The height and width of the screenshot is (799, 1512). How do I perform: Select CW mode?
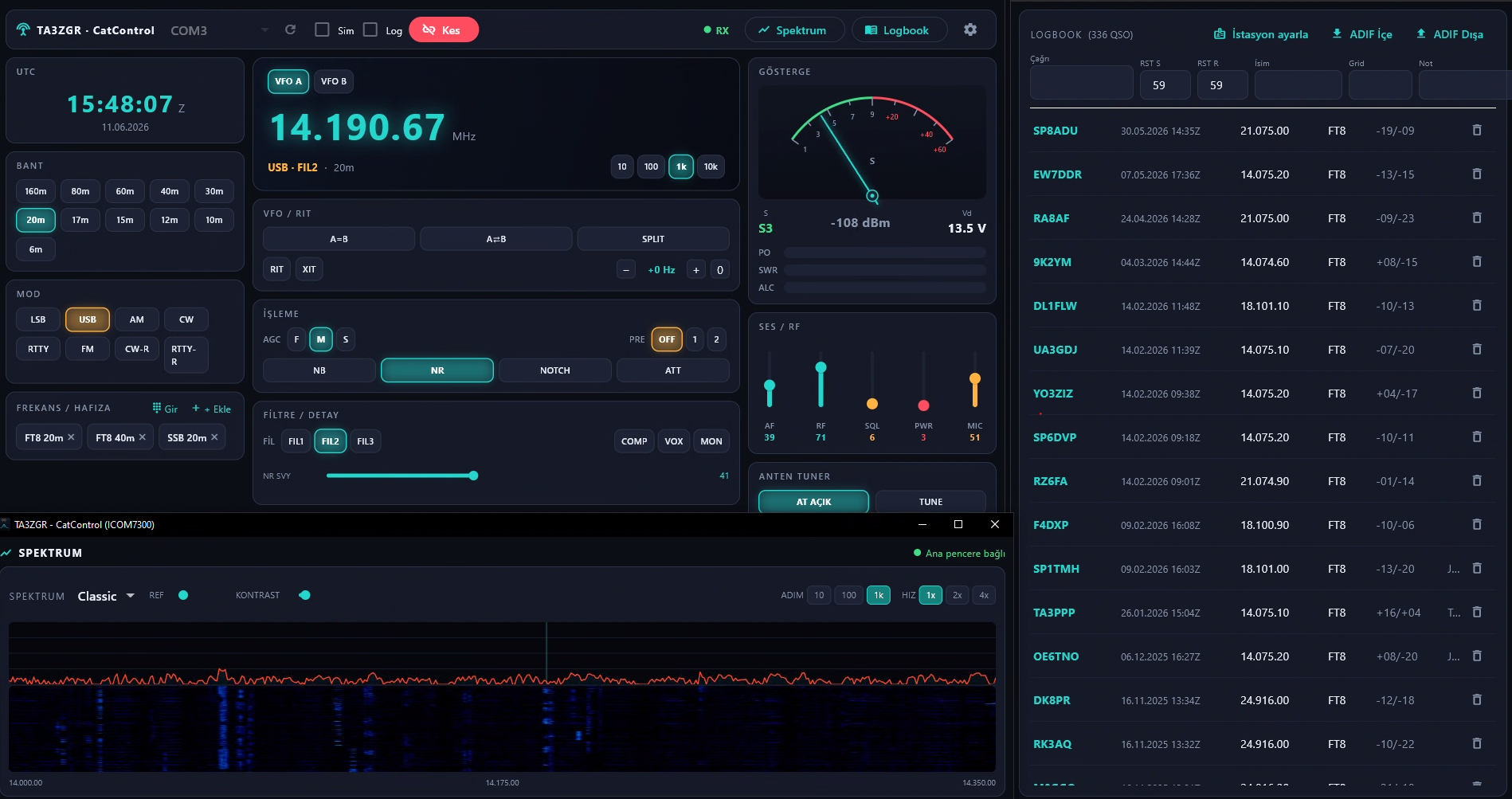coord(186,319)
